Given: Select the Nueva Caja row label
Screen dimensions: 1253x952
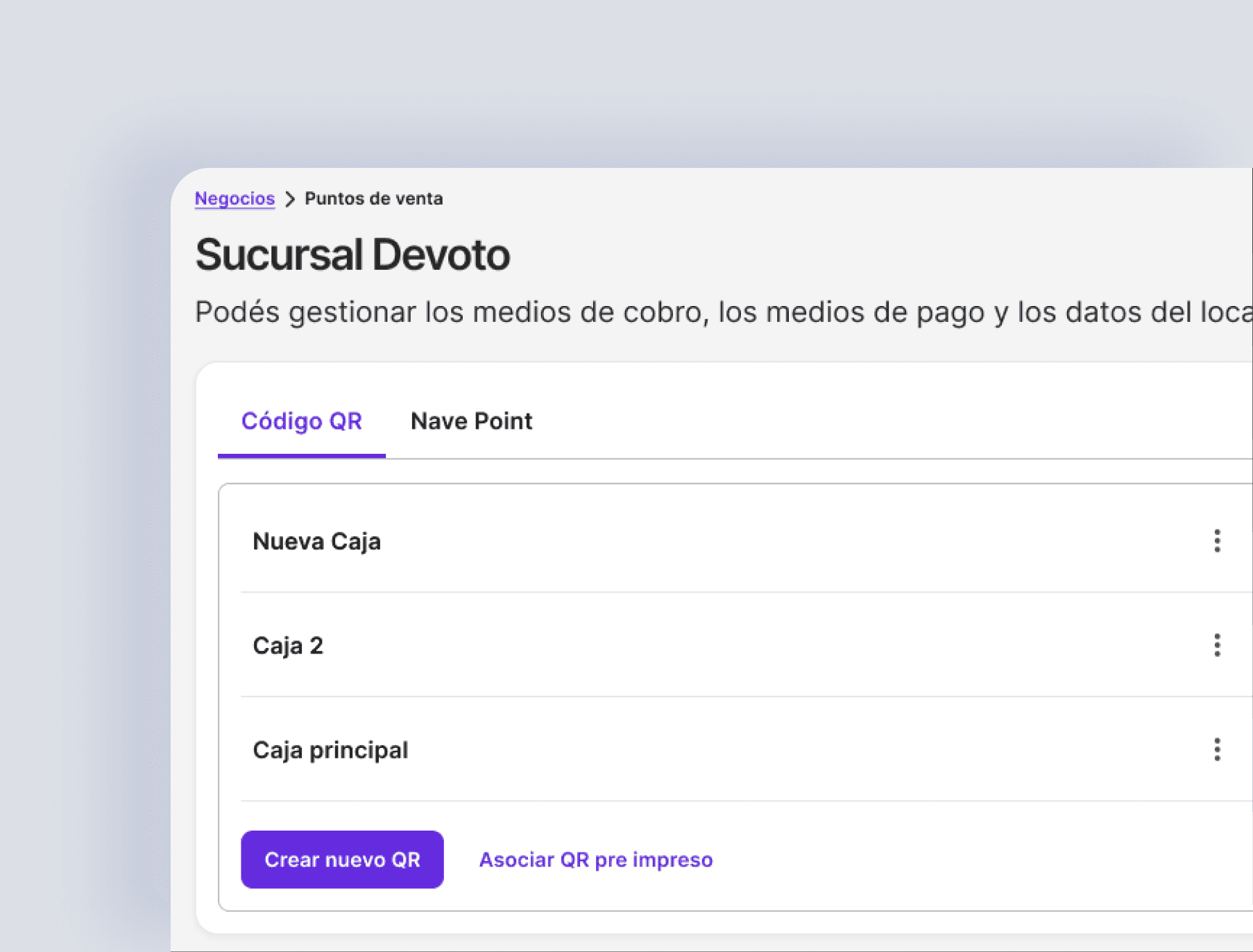Looking at the screenshot, I should (316, 541).
